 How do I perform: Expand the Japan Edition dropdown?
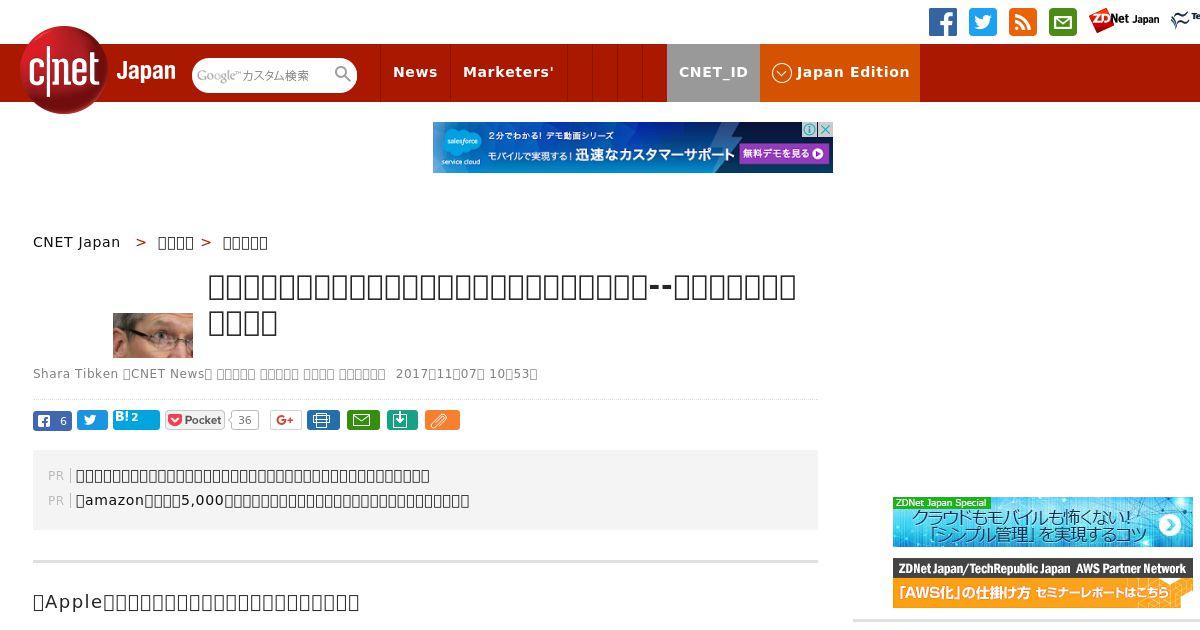(x=840, y=72)
